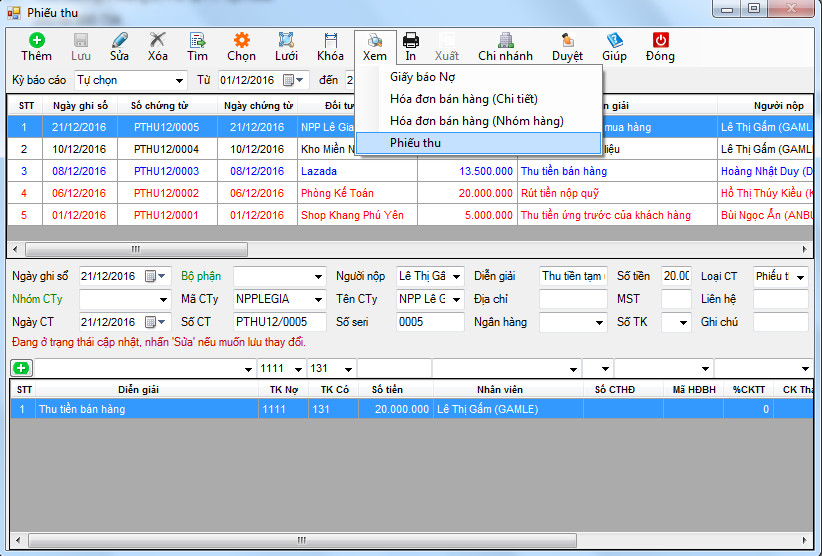Screen dimensions: 822x556
Task: Click the Địa chỉ input field
Action: 573,299
